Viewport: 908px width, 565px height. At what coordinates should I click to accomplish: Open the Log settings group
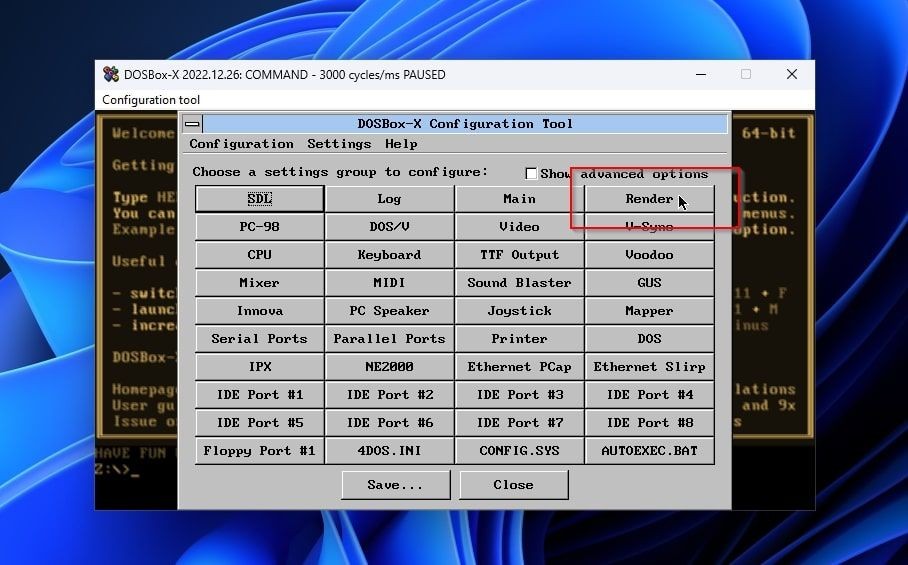[x=389, y=199]
